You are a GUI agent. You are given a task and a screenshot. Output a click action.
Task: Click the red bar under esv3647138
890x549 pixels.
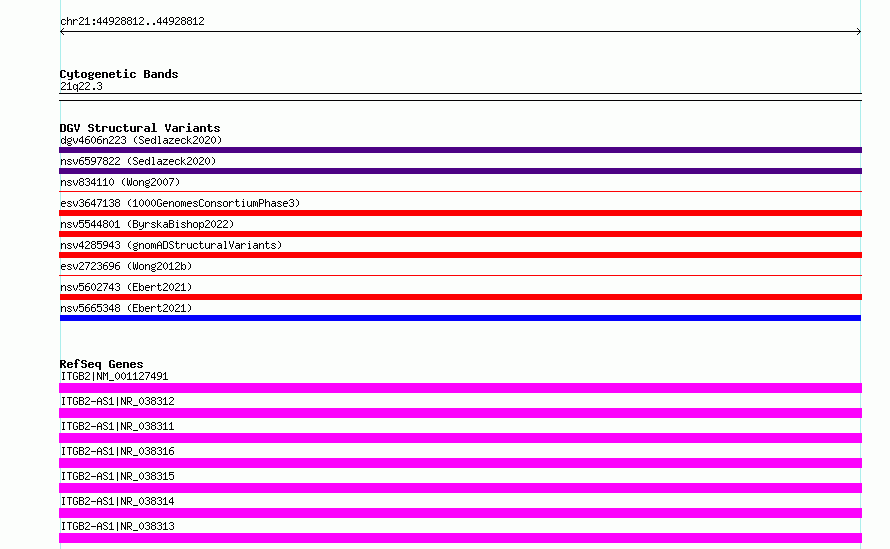(x=460, y=213)
